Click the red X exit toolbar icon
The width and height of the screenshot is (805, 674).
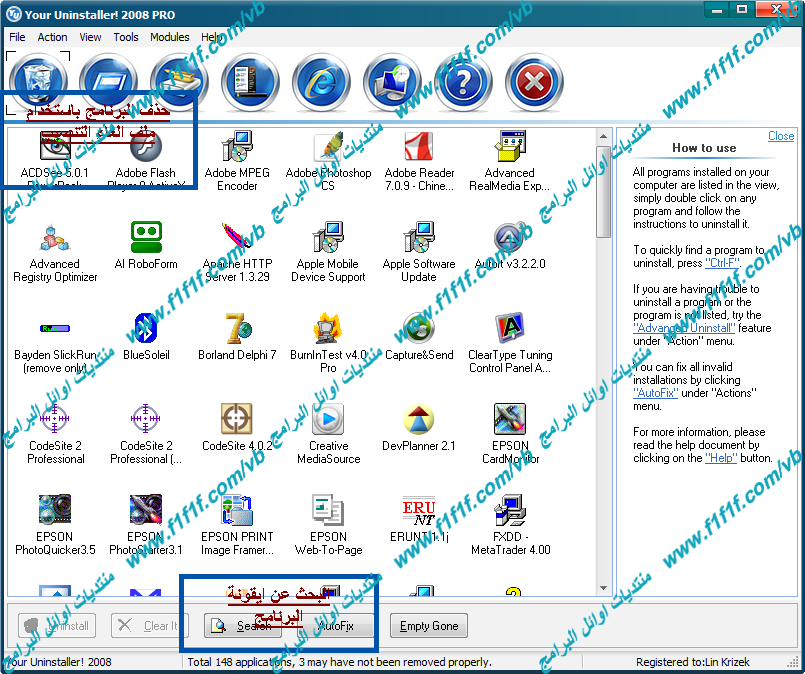pyautogui.click(x=534, y=82)
